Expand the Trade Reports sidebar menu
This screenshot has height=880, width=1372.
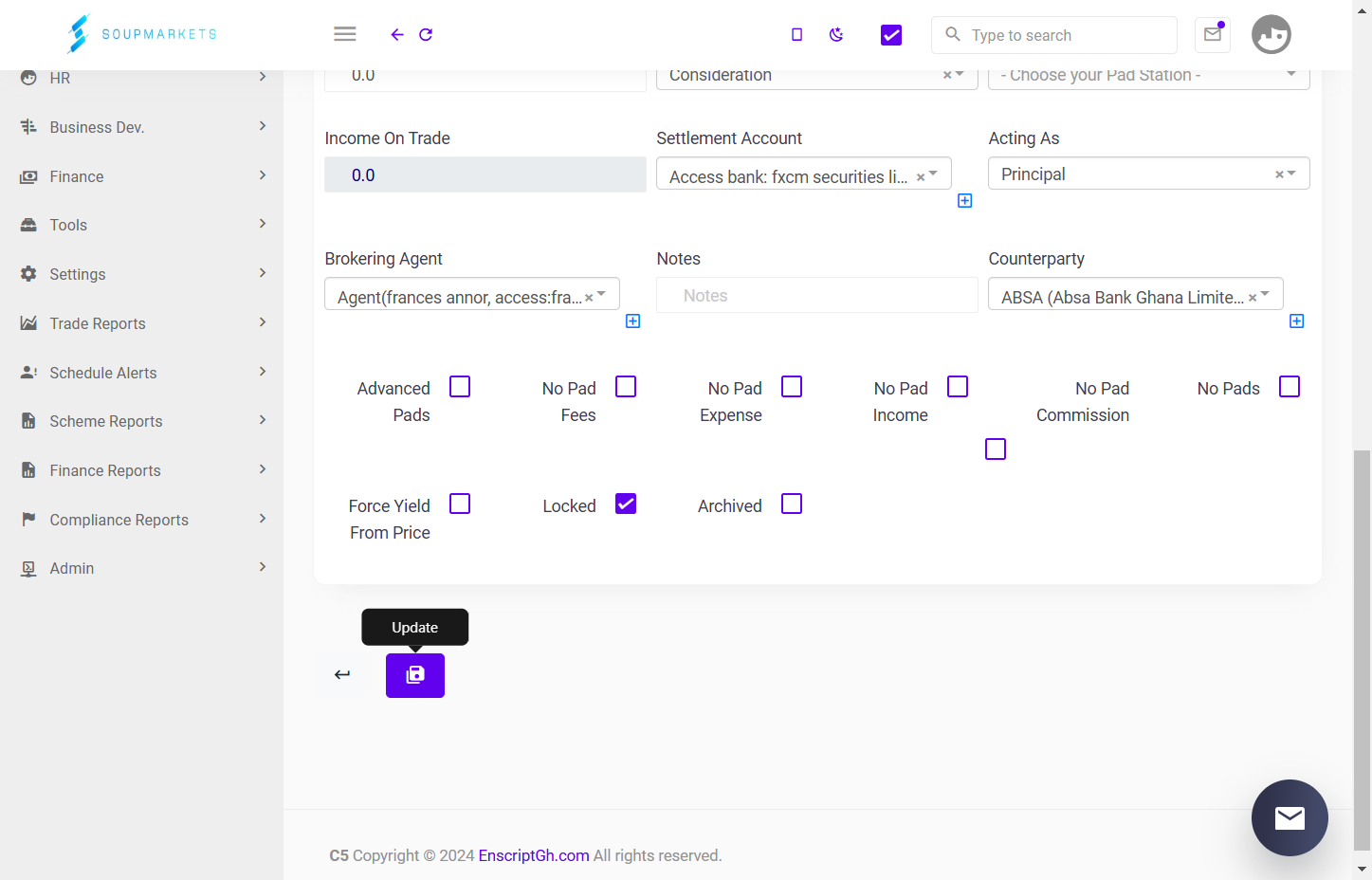pyautogui.click(x=142, y=323)
